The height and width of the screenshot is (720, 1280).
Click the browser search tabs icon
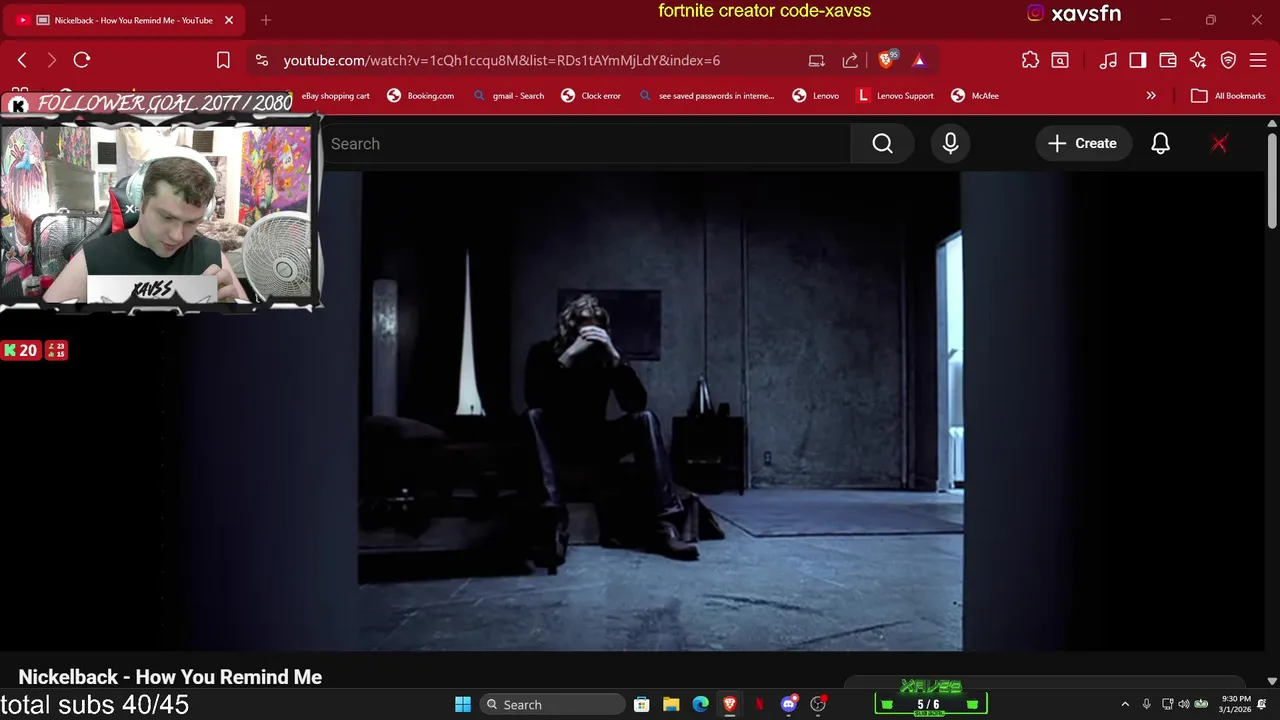tap(1060, 60)
